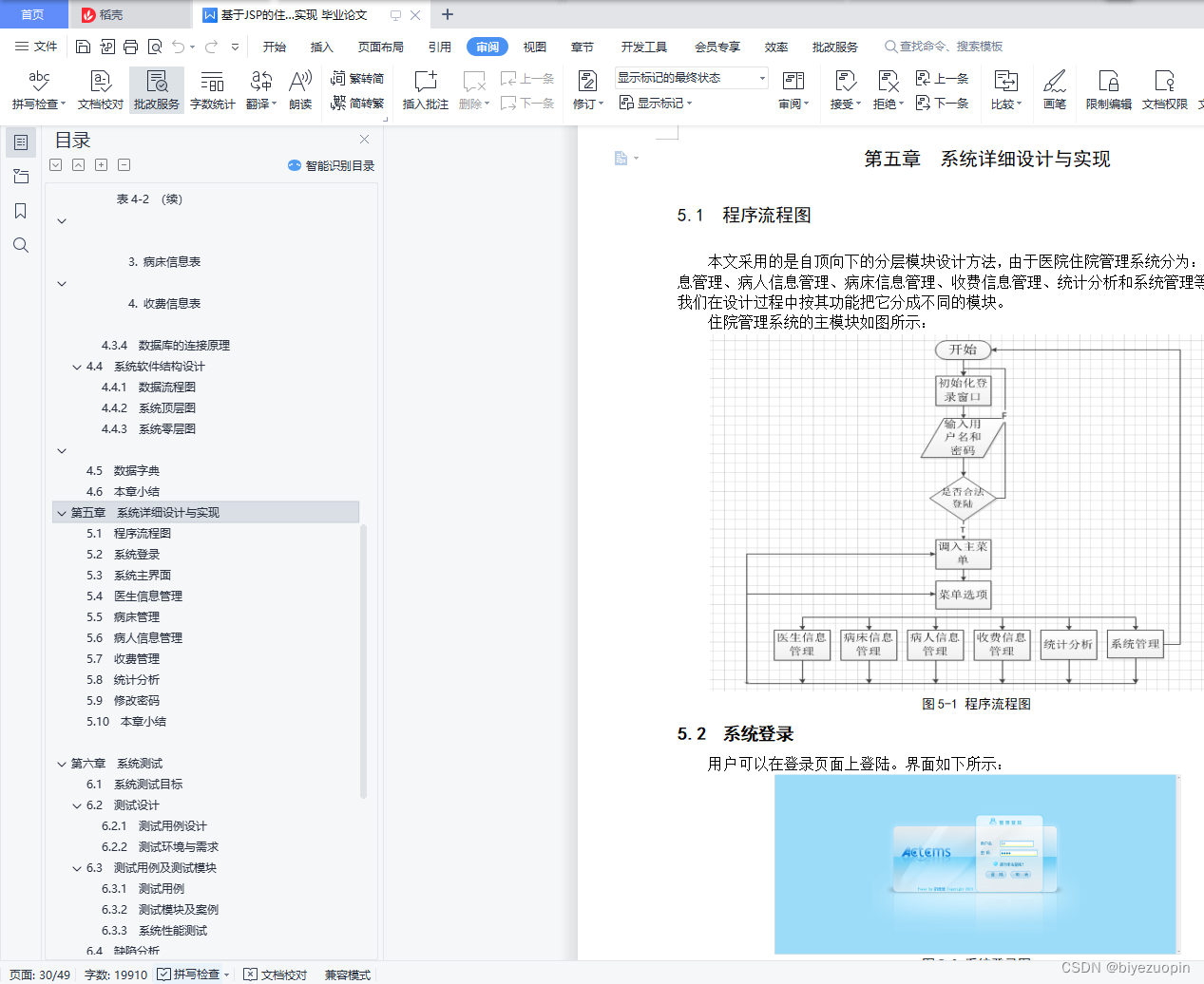Click the 字数: 19910 status bar entry
1204x984 pixels.
[116, 975]
